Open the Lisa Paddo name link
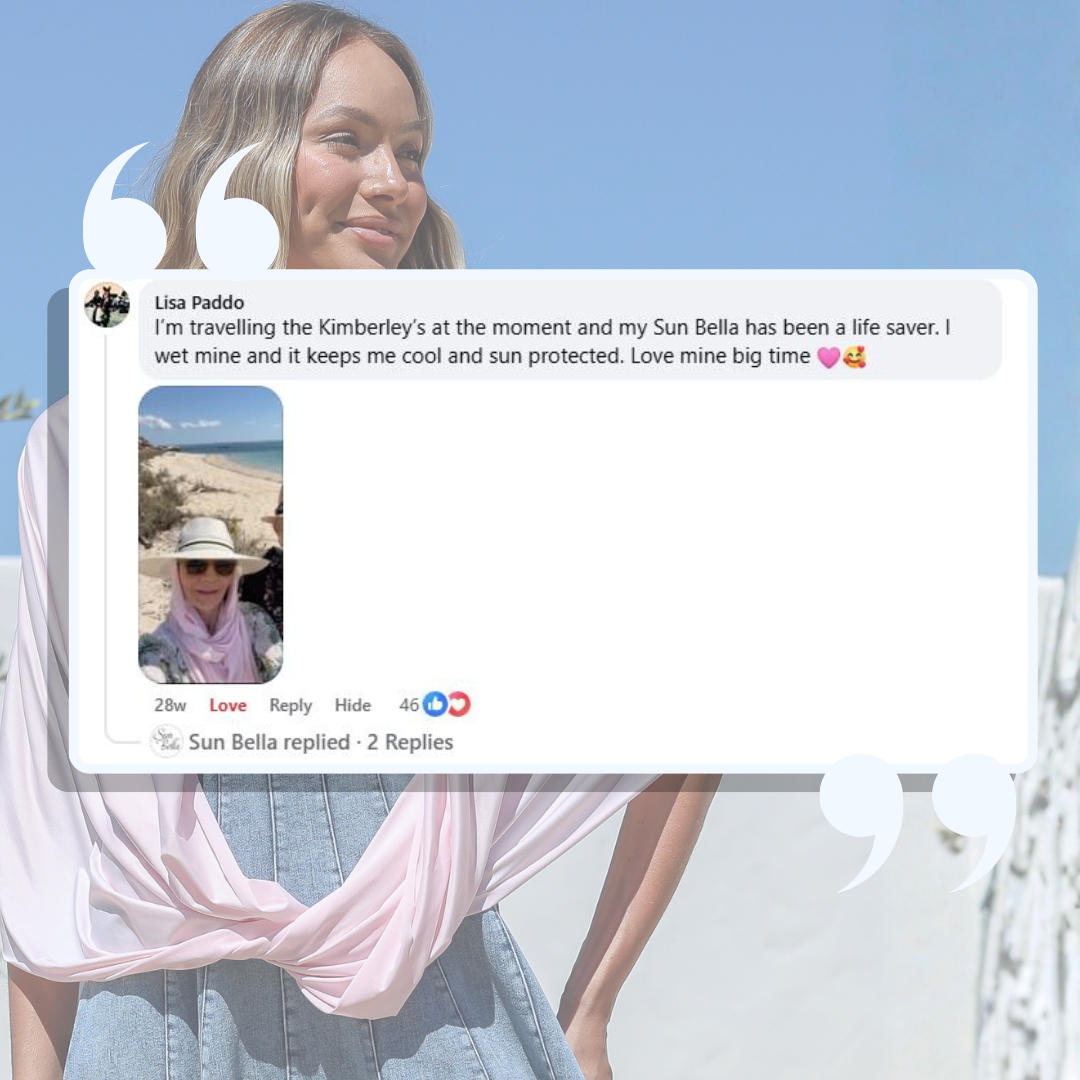1080x1080 pixels. tap(199, 302)
